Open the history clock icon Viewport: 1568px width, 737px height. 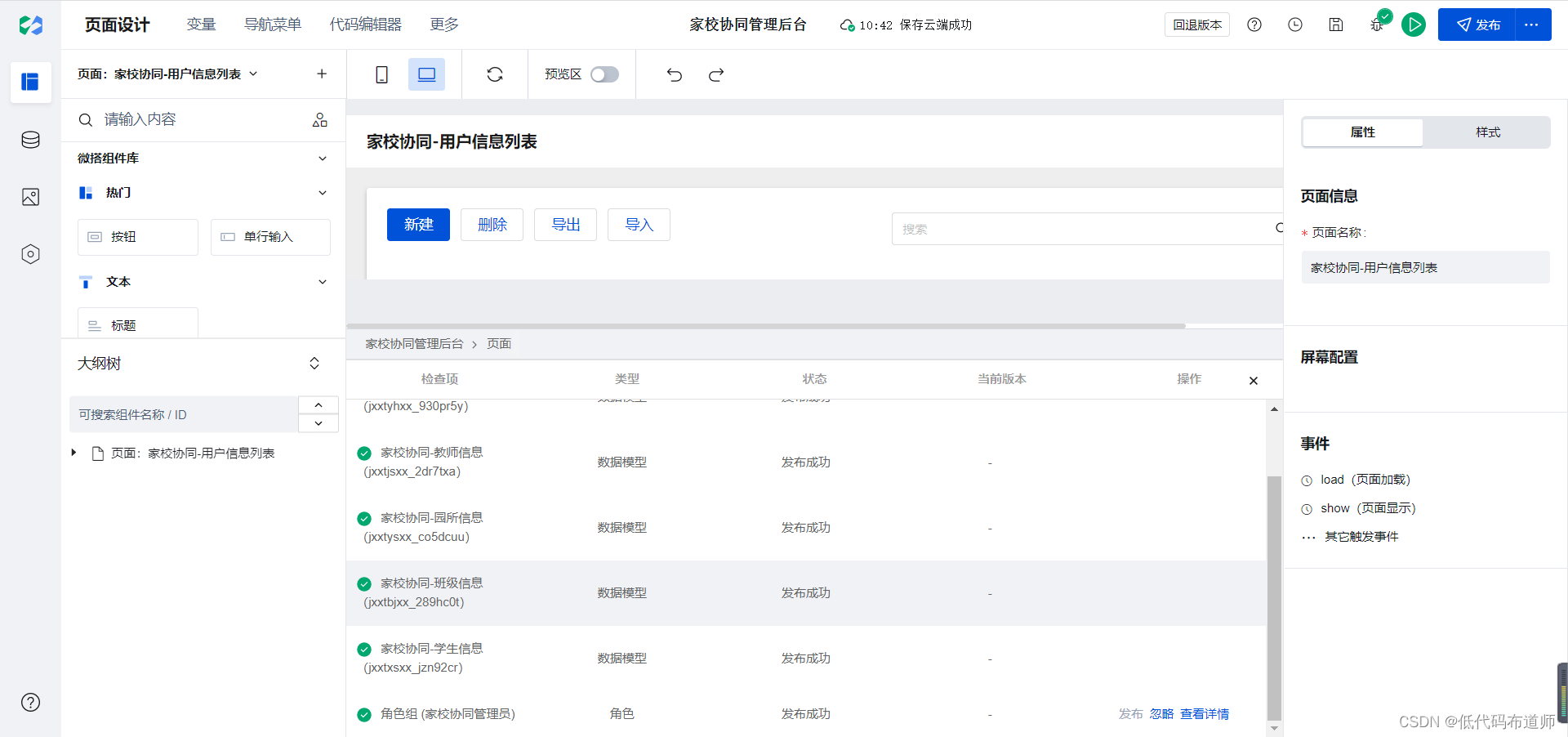click(1295, 25)
